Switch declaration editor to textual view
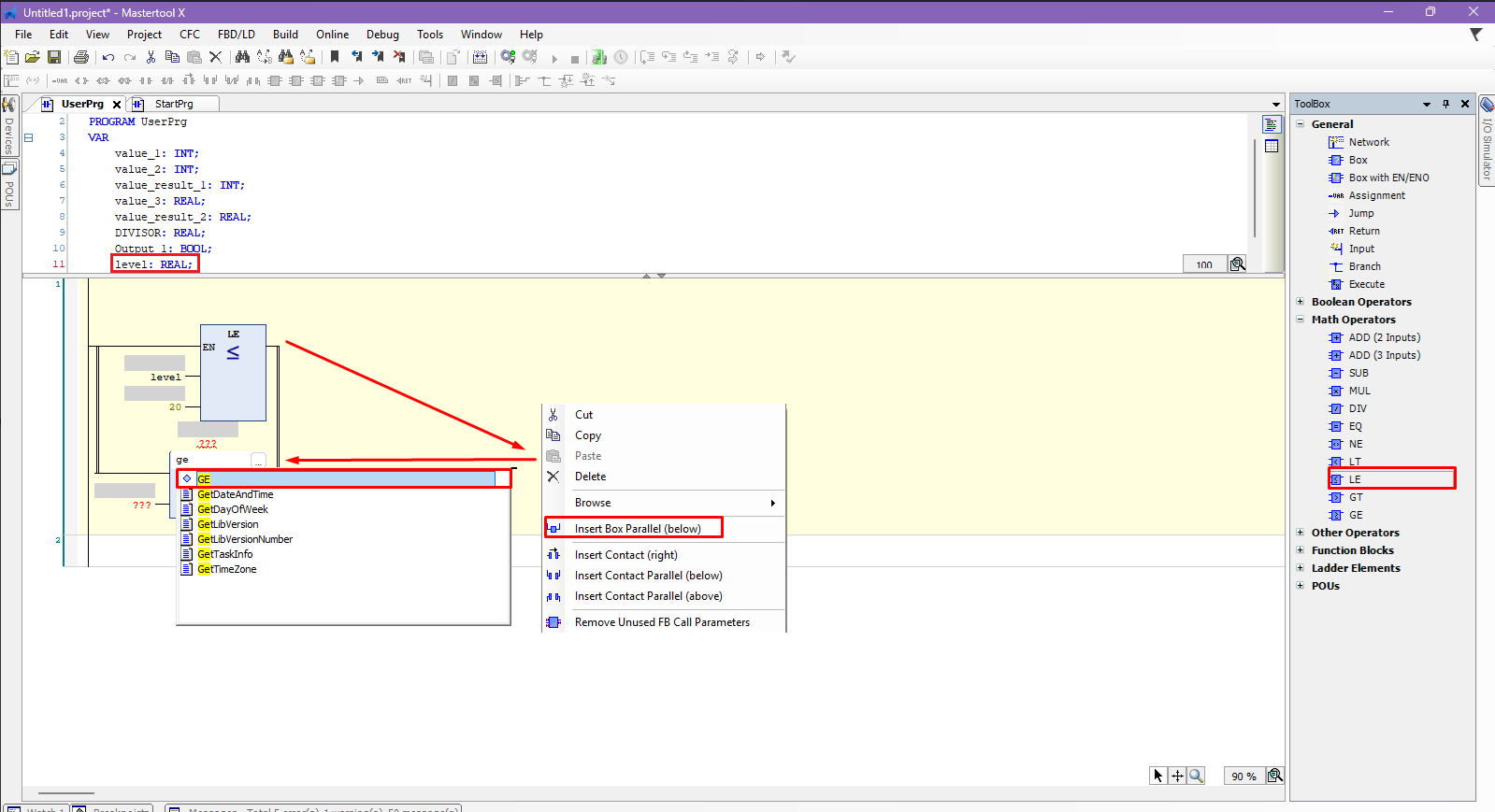 point(1272,125)
